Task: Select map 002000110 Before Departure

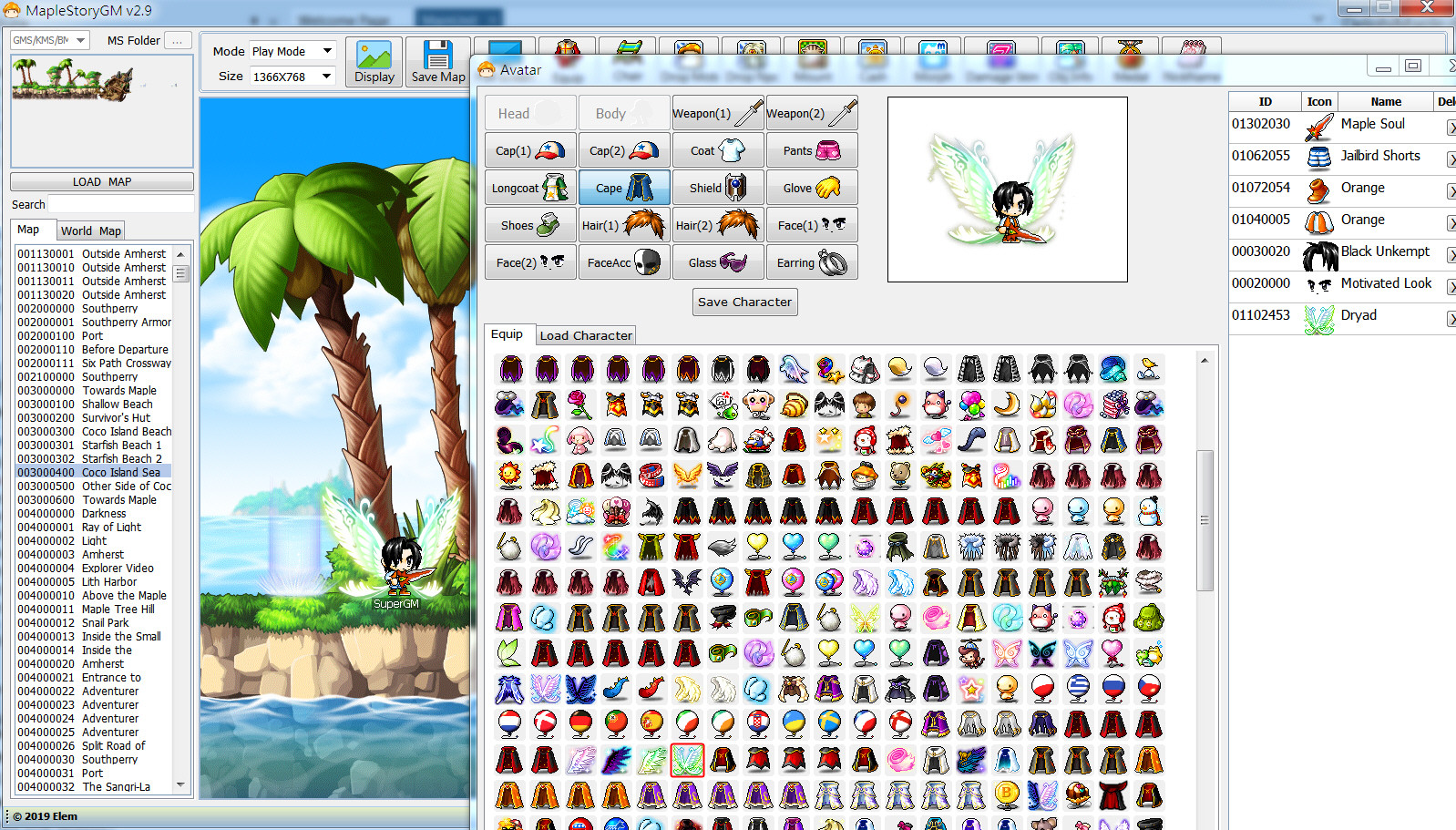Action: coord(94,349)
